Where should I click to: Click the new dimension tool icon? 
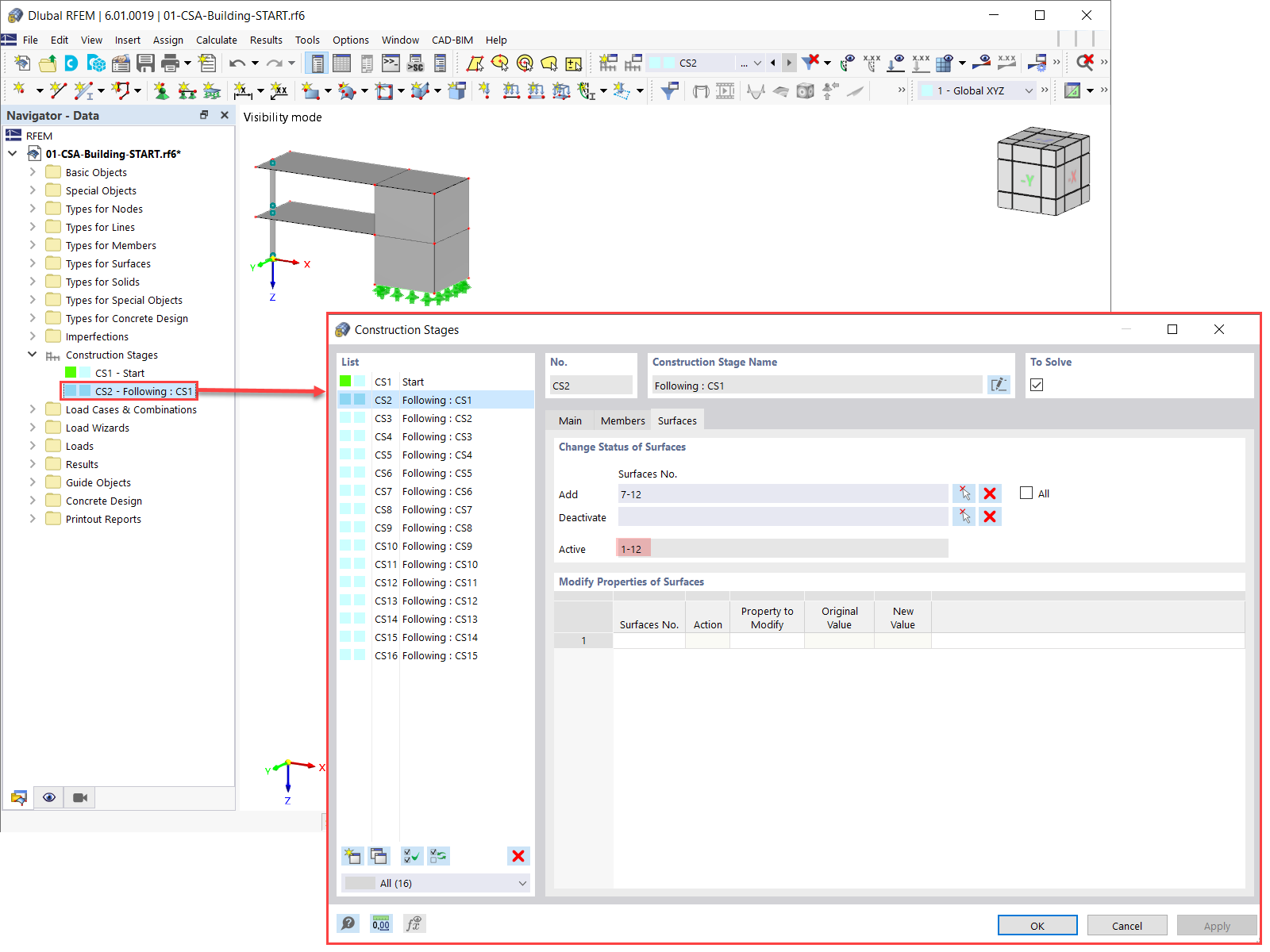coord(242,90)
